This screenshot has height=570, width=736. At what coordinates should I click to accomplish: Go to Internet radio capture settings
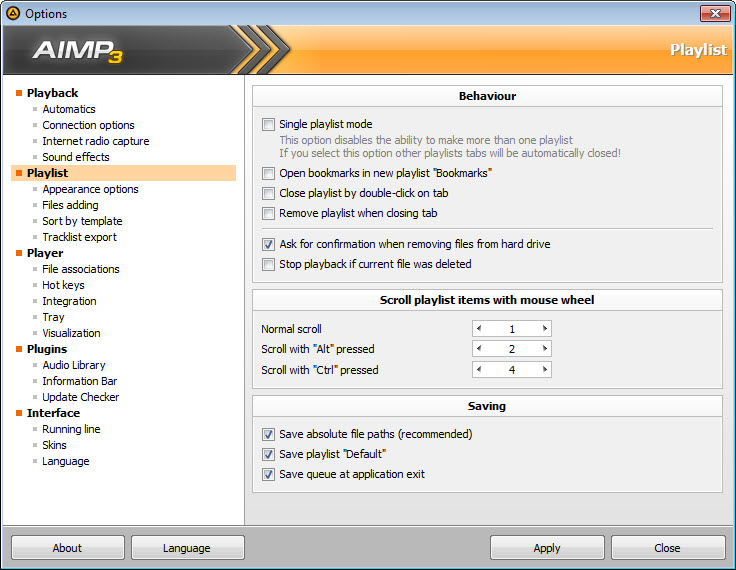pyautogui.click(x=96, y=141)
